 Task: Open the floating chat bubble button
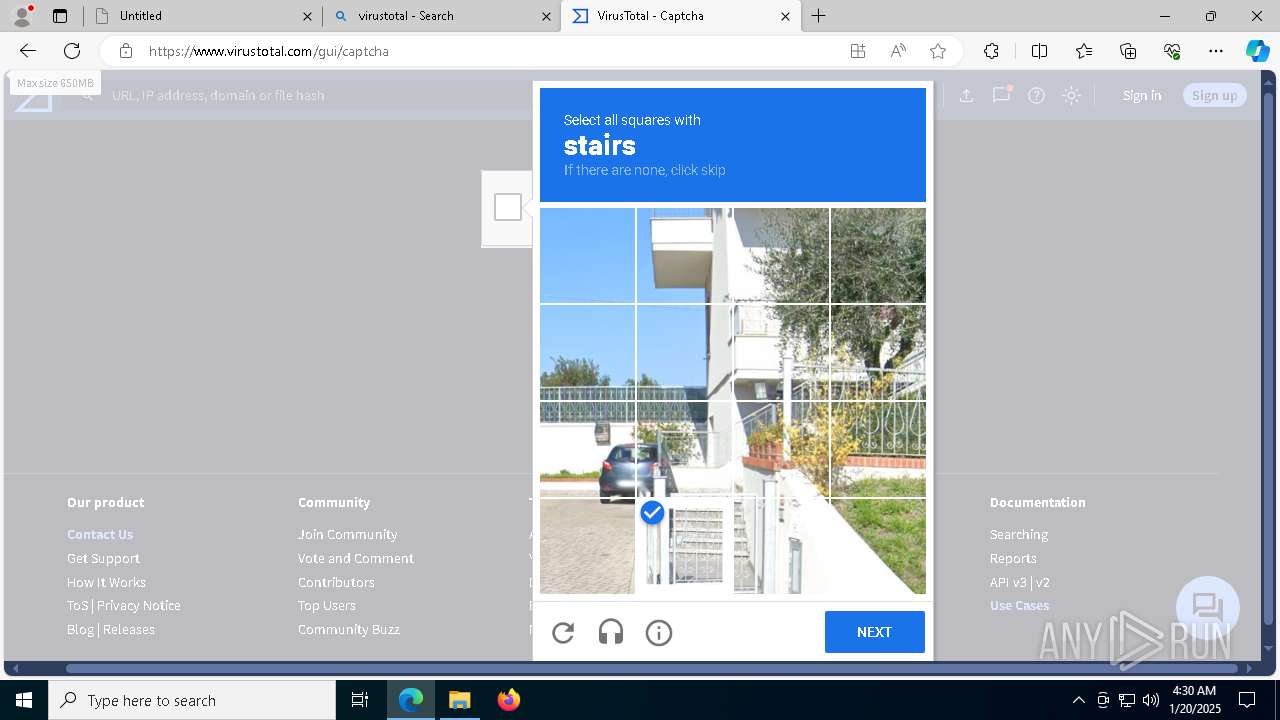pyautogui.click(x=1208, y=608)
